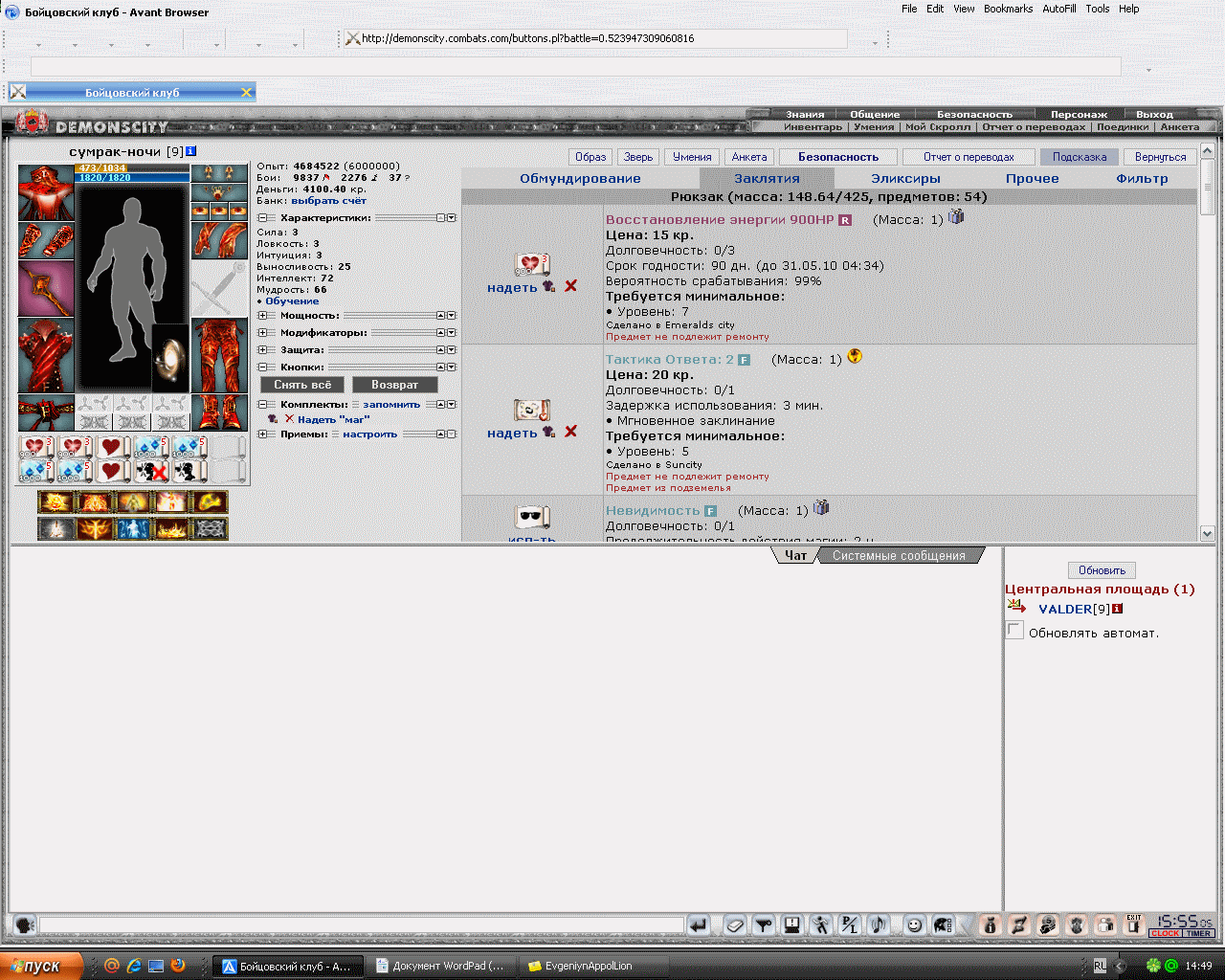Collapse the Характеристики section
The image size is (1225, 980).
click(x=262, y=218)
